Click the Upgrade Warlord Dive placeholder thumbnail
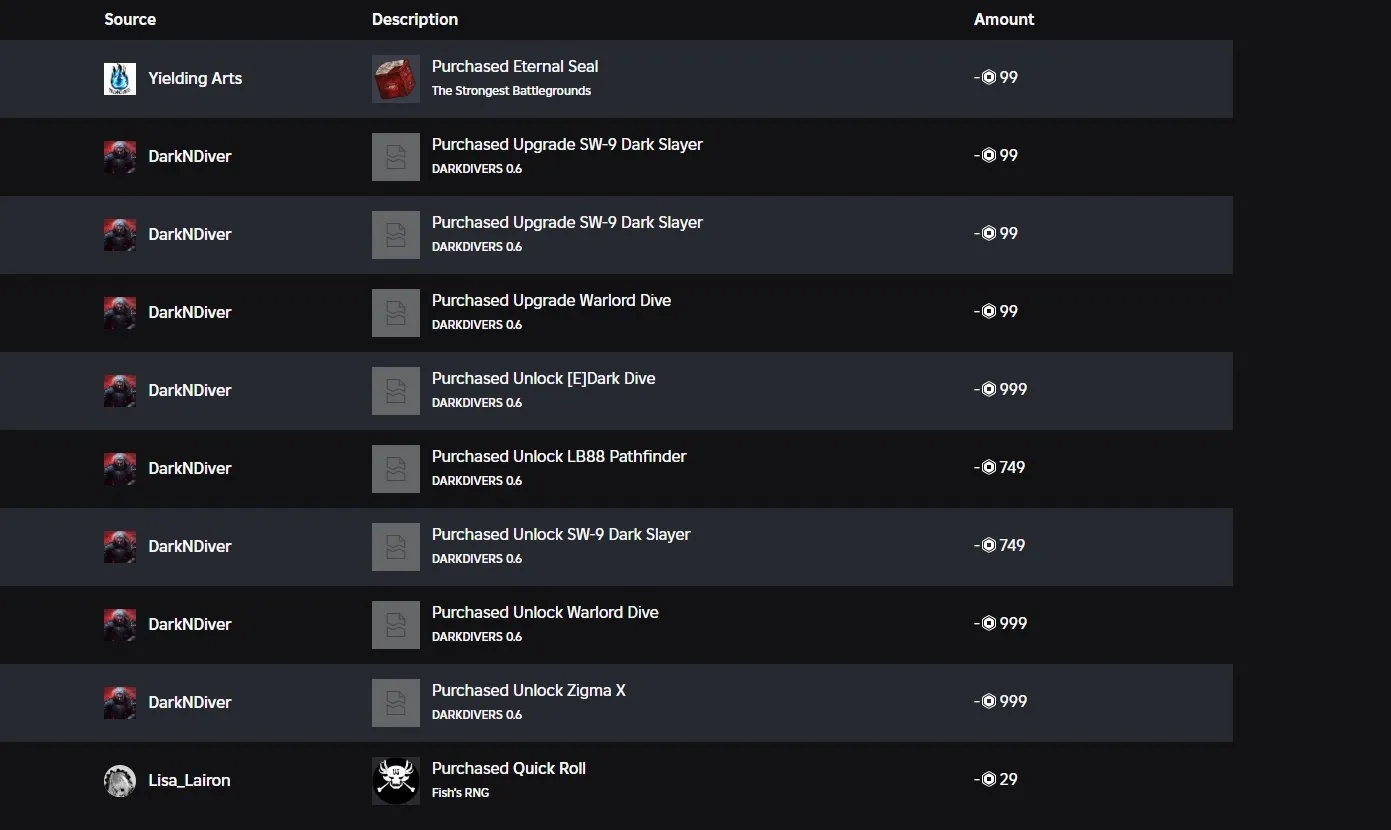 [395, 312]
